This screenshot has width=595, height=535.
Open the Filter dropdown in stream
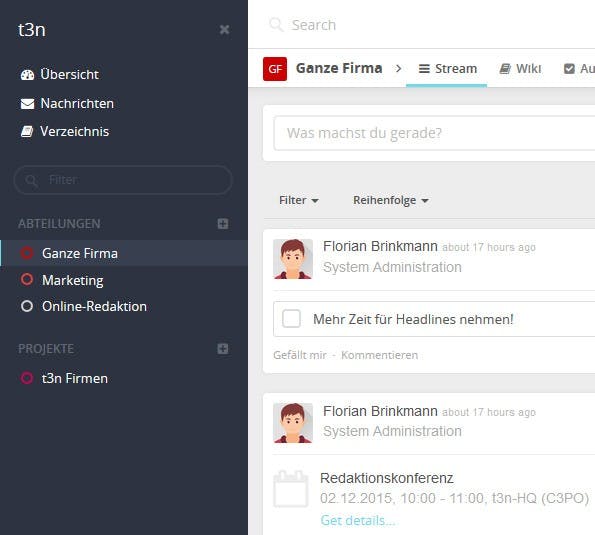(299, 200)
